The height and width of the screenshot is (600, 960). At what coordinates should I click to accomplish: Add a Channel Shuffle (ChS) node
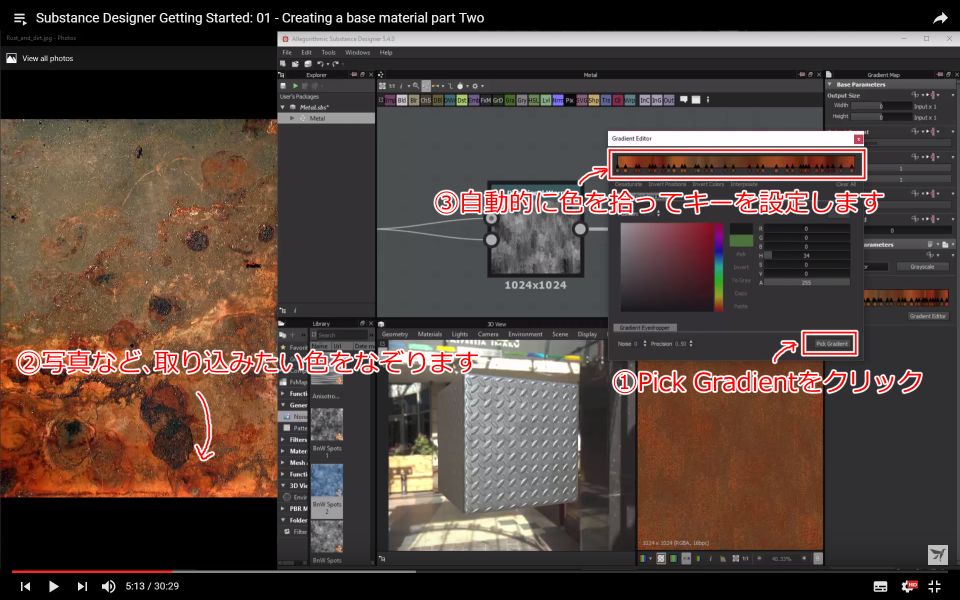point(426,100)
